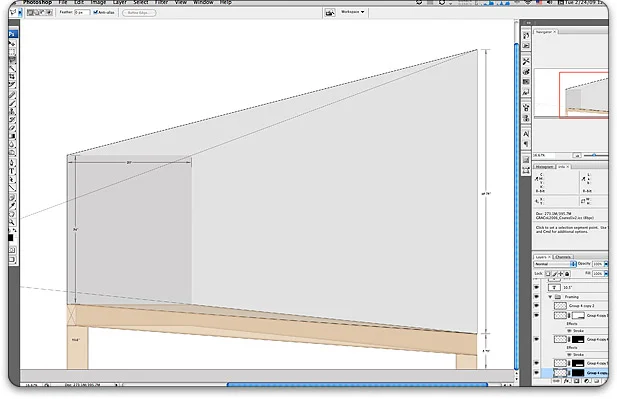Select the Pen tool
Viewport: 617px width, 399px height.
[12, 163]
